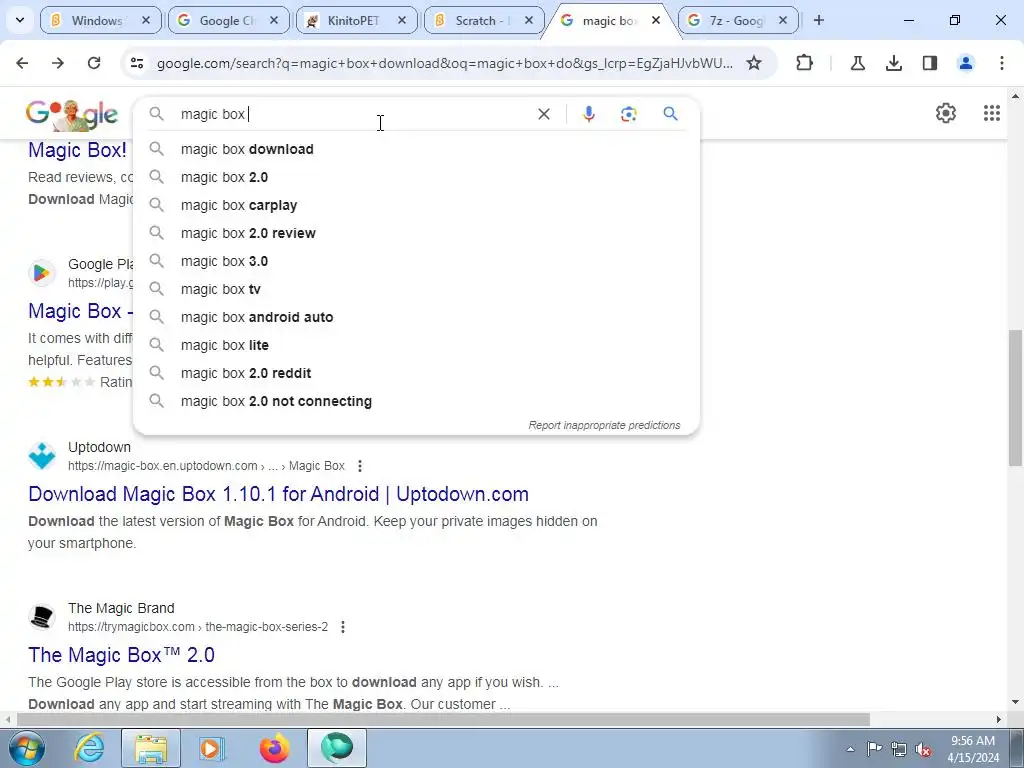Open Chrome three-dot menu
Viewport: 1024px width, 768px height.
(1002, 63)
